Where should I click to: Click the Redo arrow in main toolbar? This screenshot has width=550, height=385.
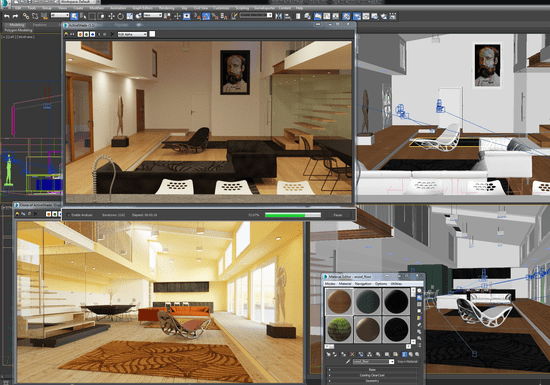[x=15, y=16]
